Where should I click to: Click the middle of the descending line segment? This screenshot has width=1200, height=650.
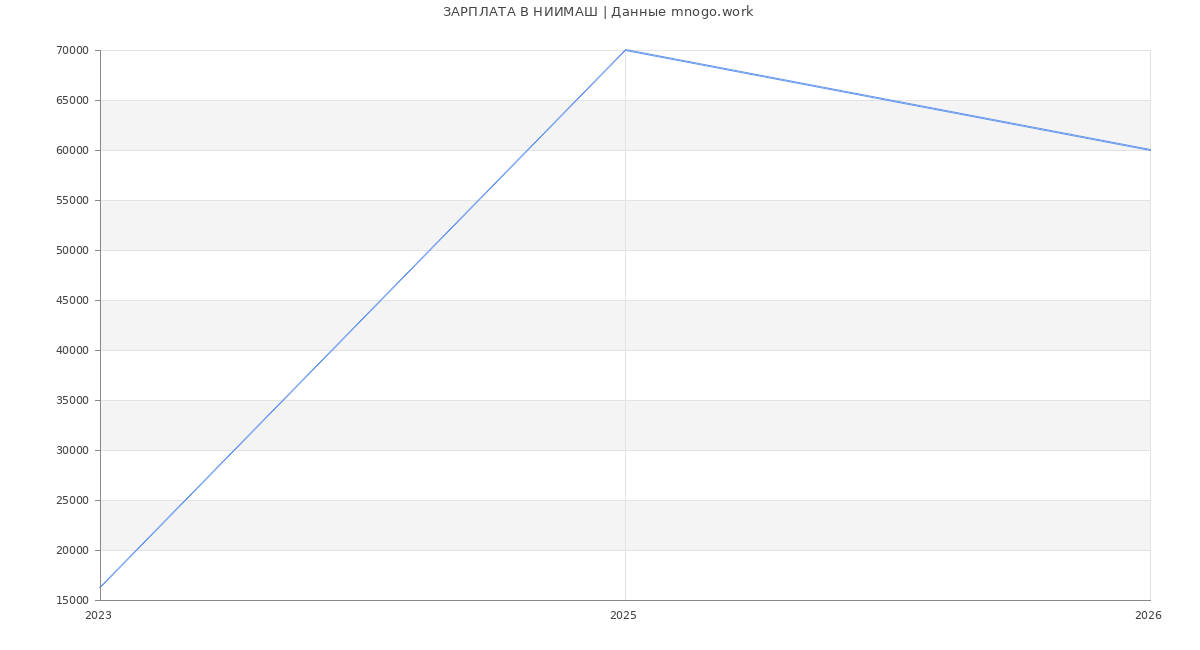point(887,100)
